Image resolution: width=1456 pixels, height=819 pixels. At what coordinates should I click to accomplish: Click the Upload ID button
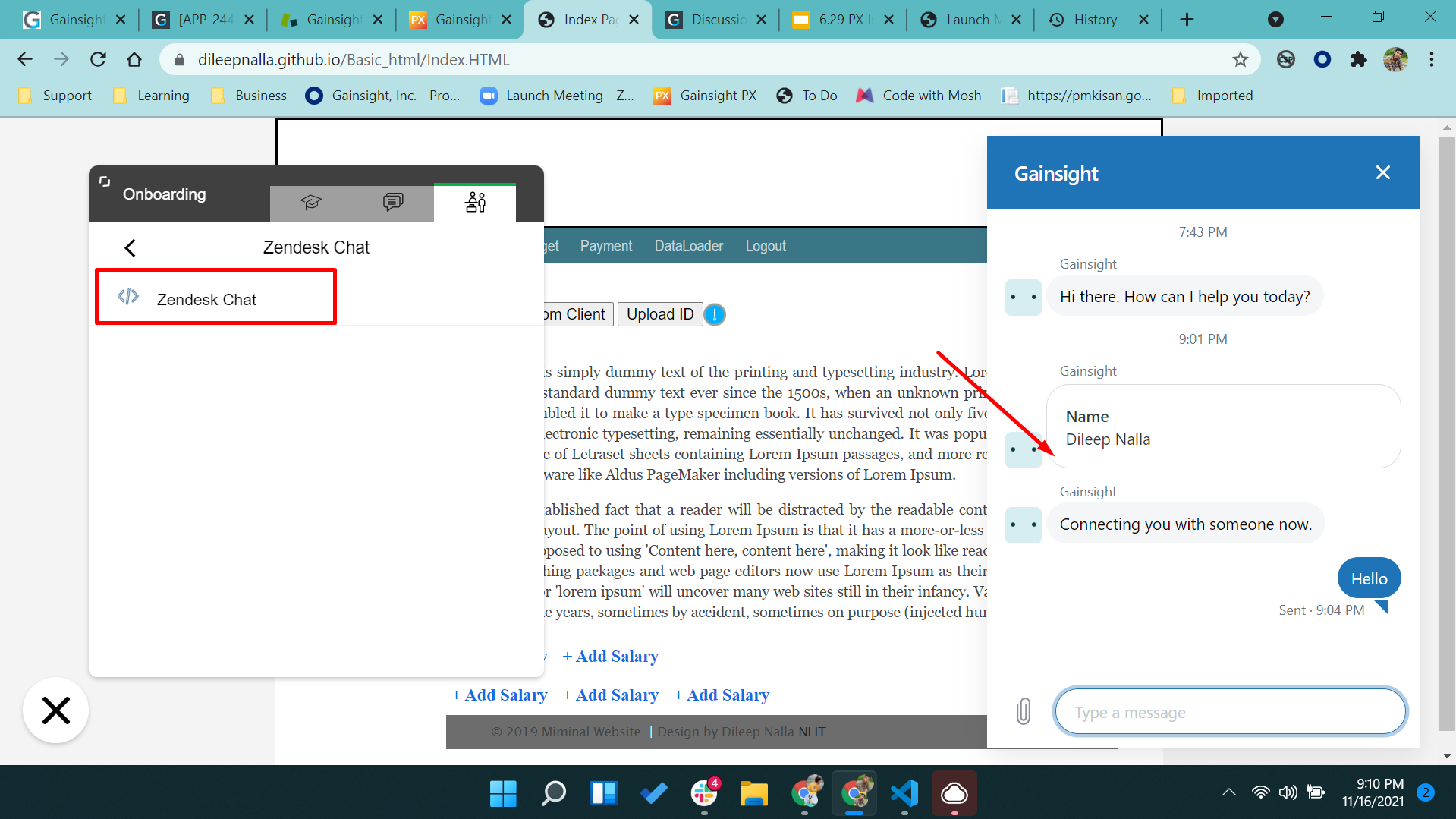point(659,314)
